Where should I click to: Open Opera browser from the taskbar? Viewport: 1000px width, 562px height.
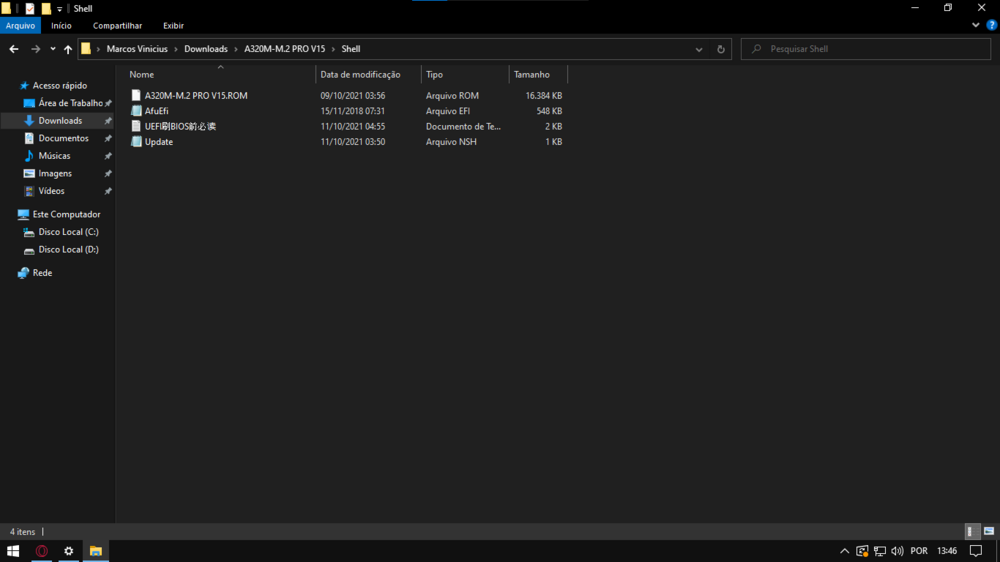[x=42, y=551]
